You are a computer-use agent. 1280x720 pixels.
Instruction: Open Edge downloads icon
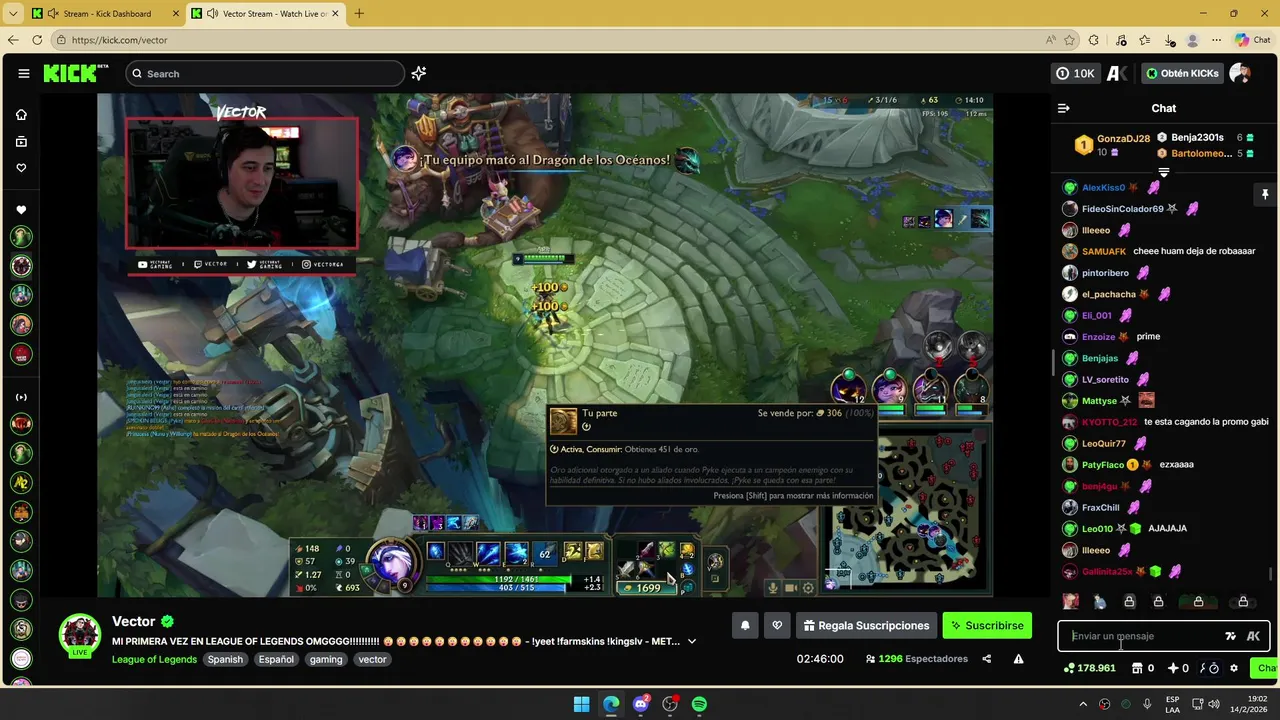(x=1169, y=40)
